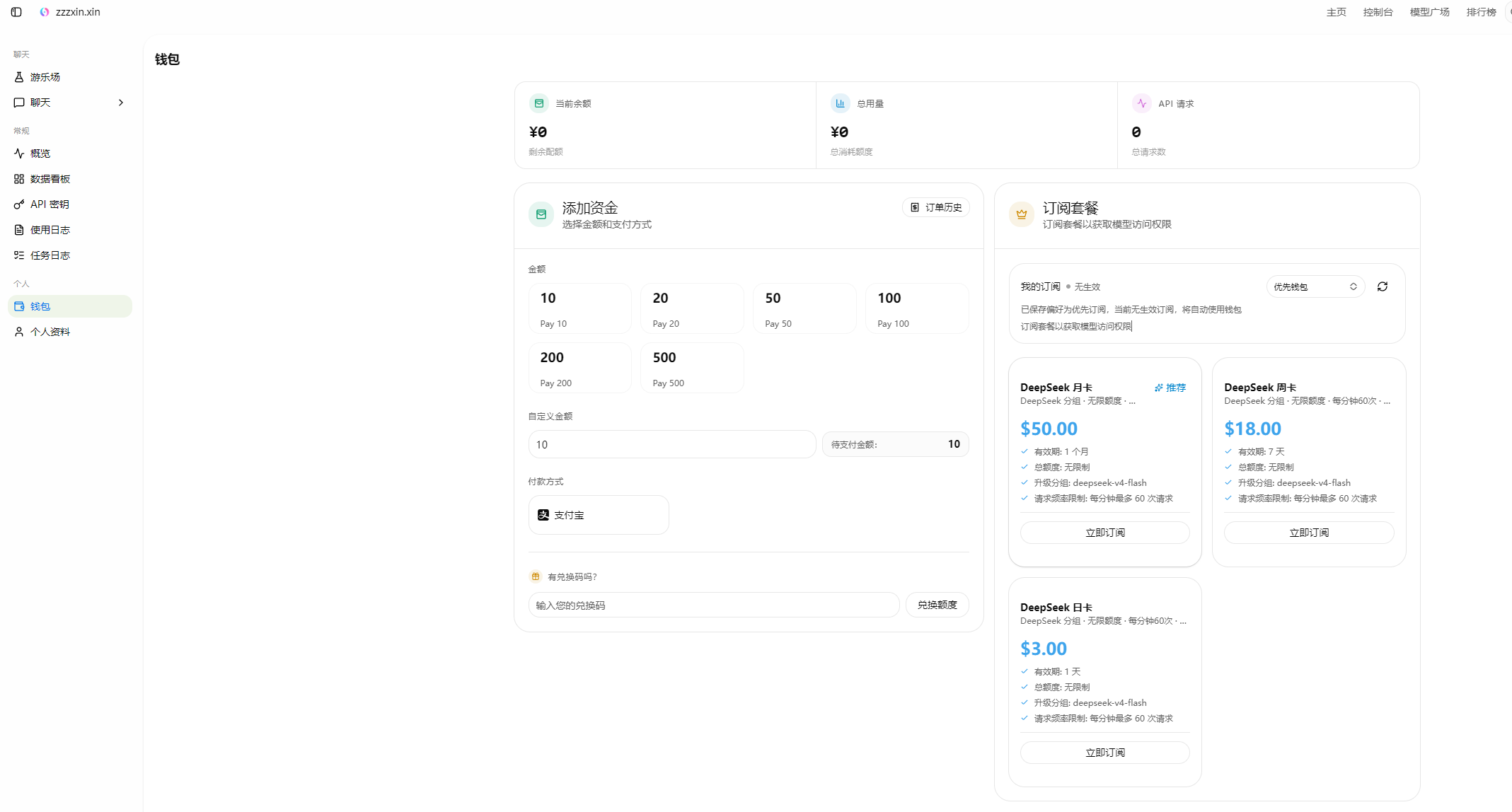Open the 优先钱包 preference dropdown
Screen dimensions: 1512x812
coord(1315,286)
